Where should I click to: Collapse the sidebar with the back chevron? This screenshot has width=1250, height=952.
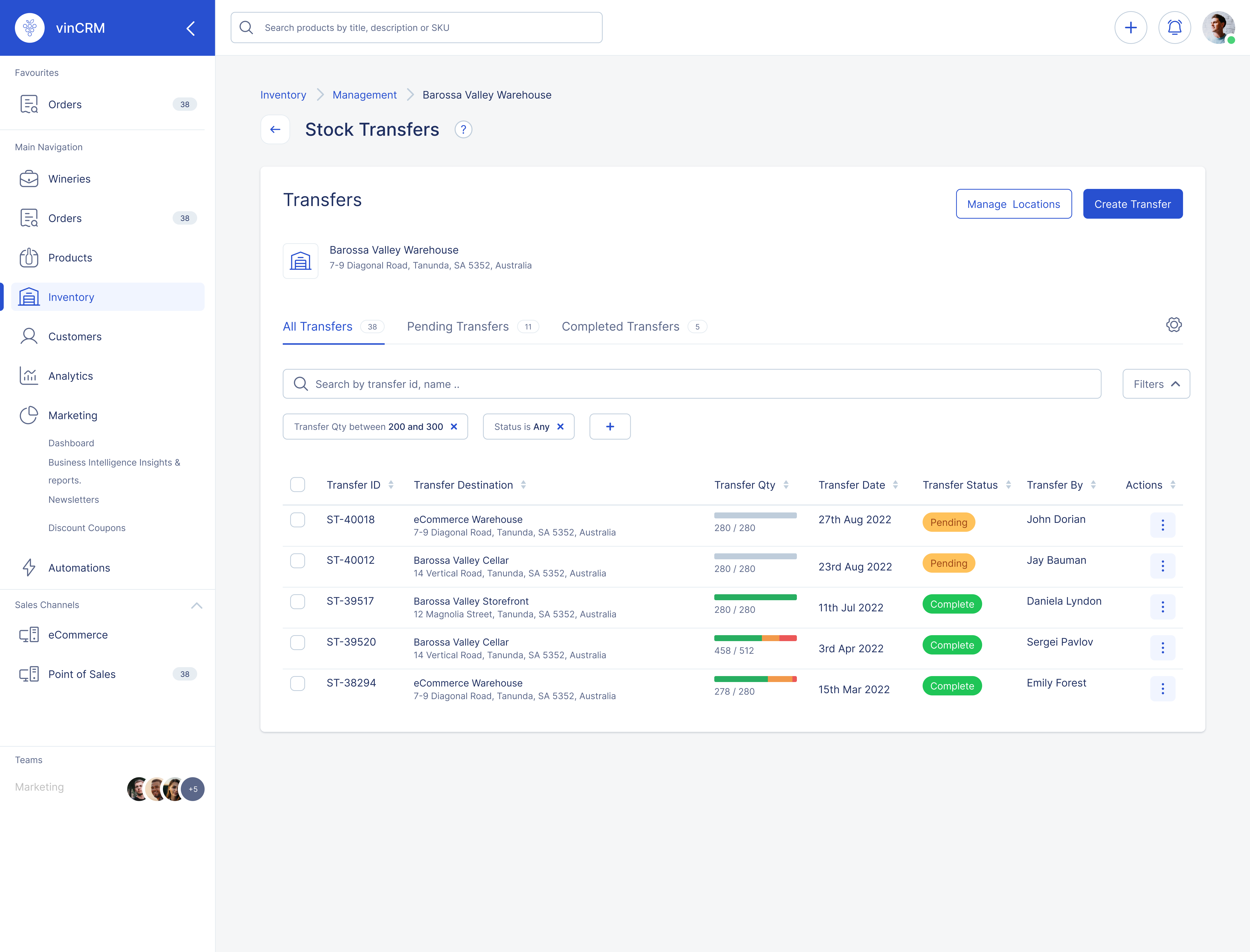[191, 28]
